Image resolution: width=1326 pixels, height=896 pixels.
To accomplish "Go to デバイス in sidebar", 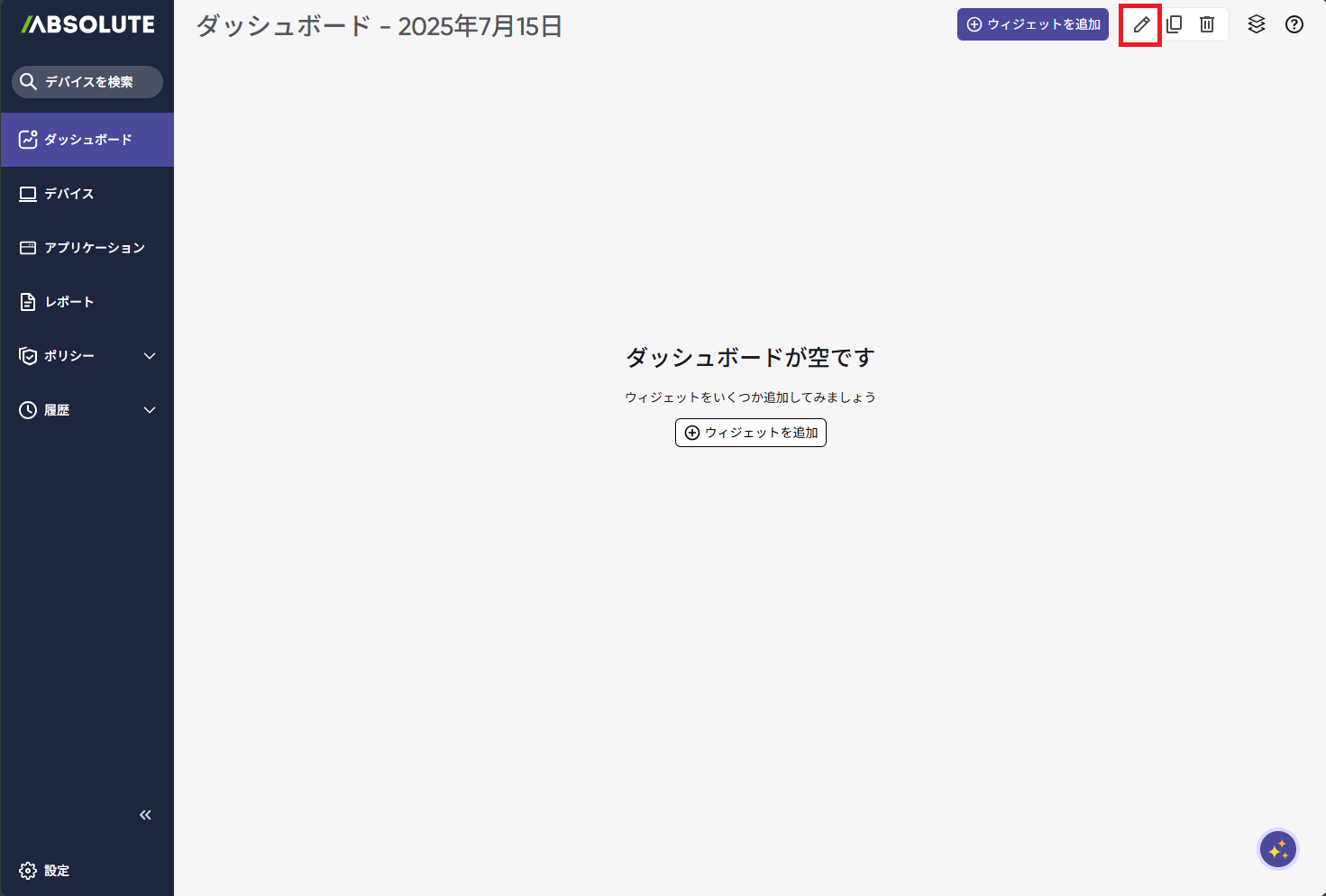I will click(x=69, y=194).
